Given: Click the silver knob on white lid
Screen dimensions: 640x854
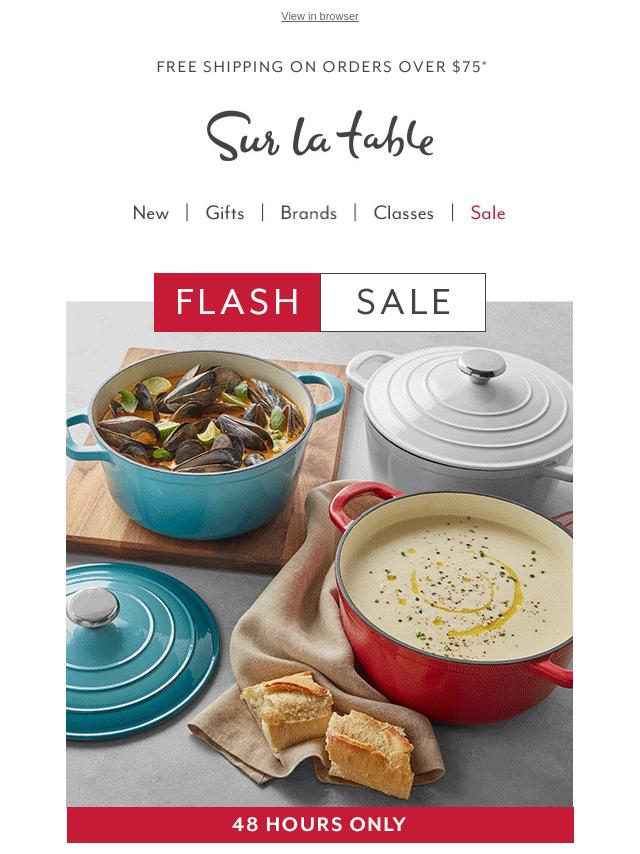Looking at the screenshot, I should 481,366.
